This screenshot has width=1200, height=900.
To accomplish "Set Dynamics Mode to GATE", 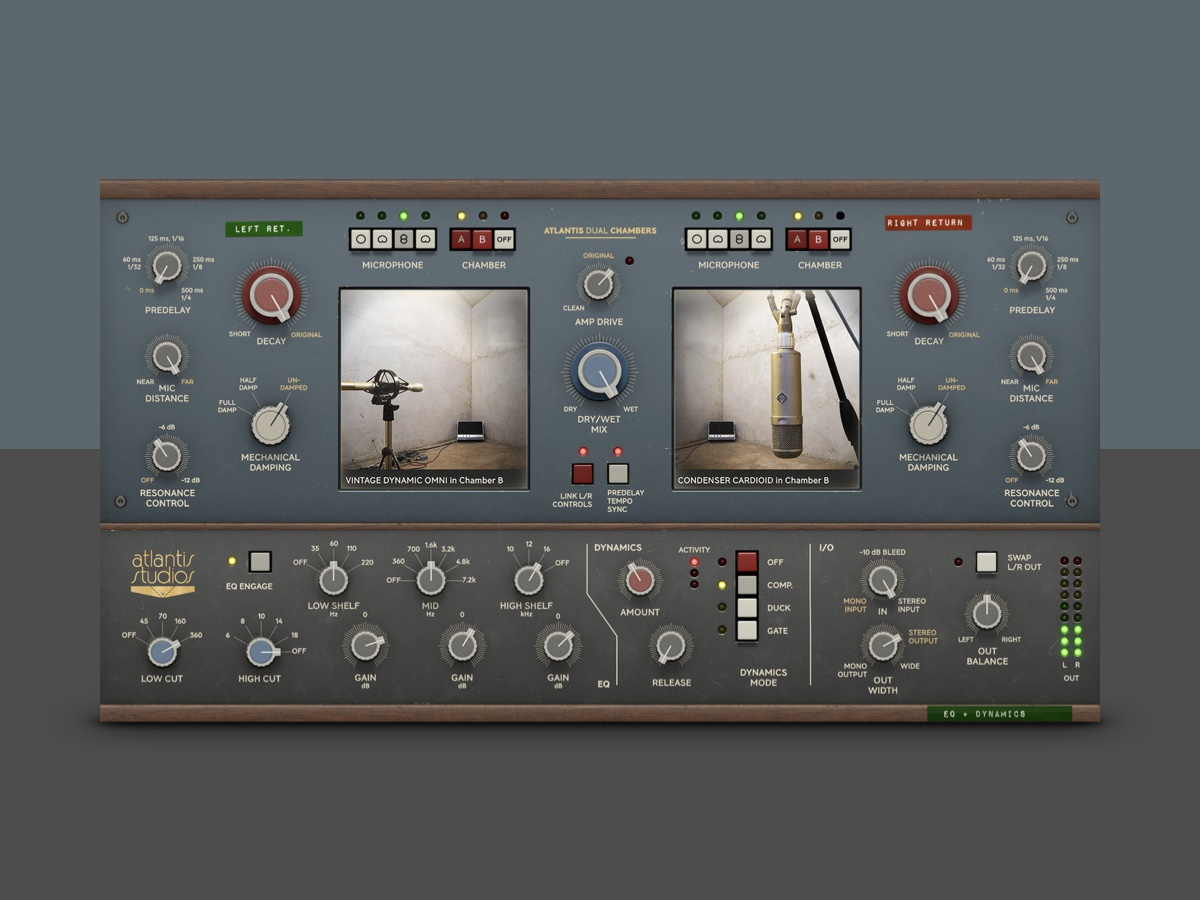I will point(747,630).
